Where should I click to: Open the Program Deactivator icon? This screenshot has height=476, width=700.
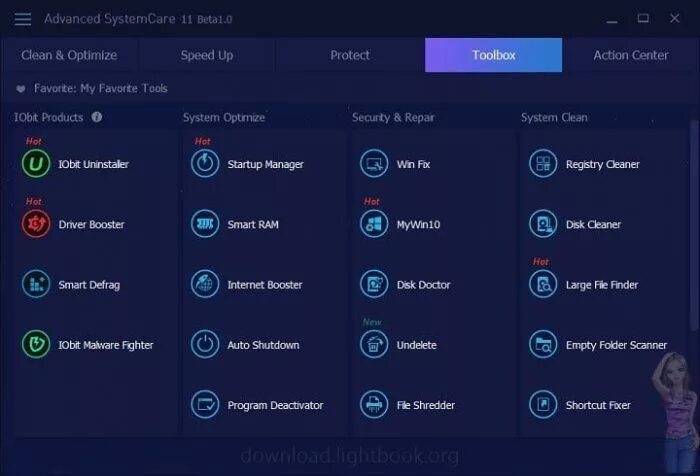pos(205,405)
